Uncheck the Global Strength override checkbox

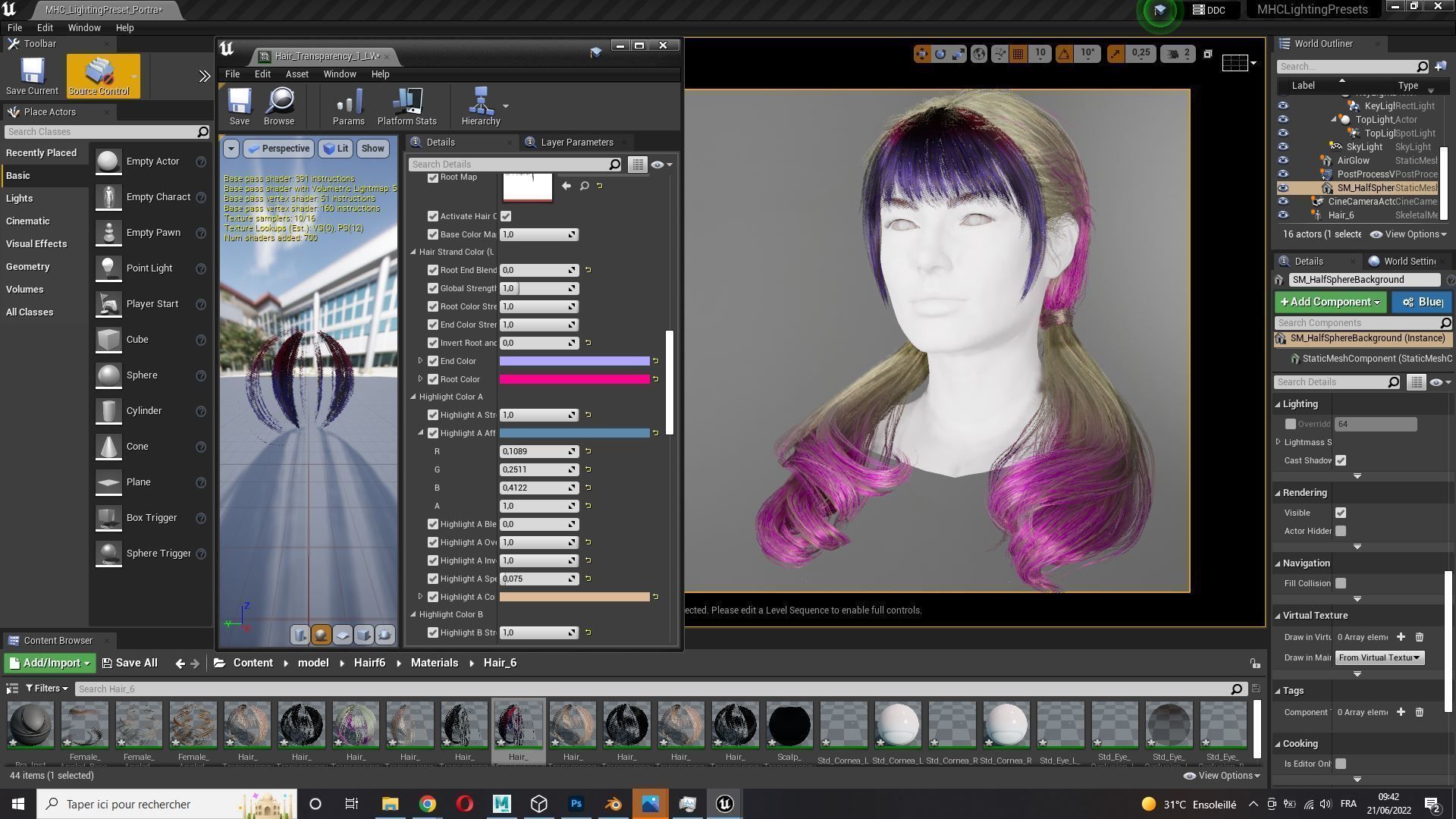tap(433, 288)
